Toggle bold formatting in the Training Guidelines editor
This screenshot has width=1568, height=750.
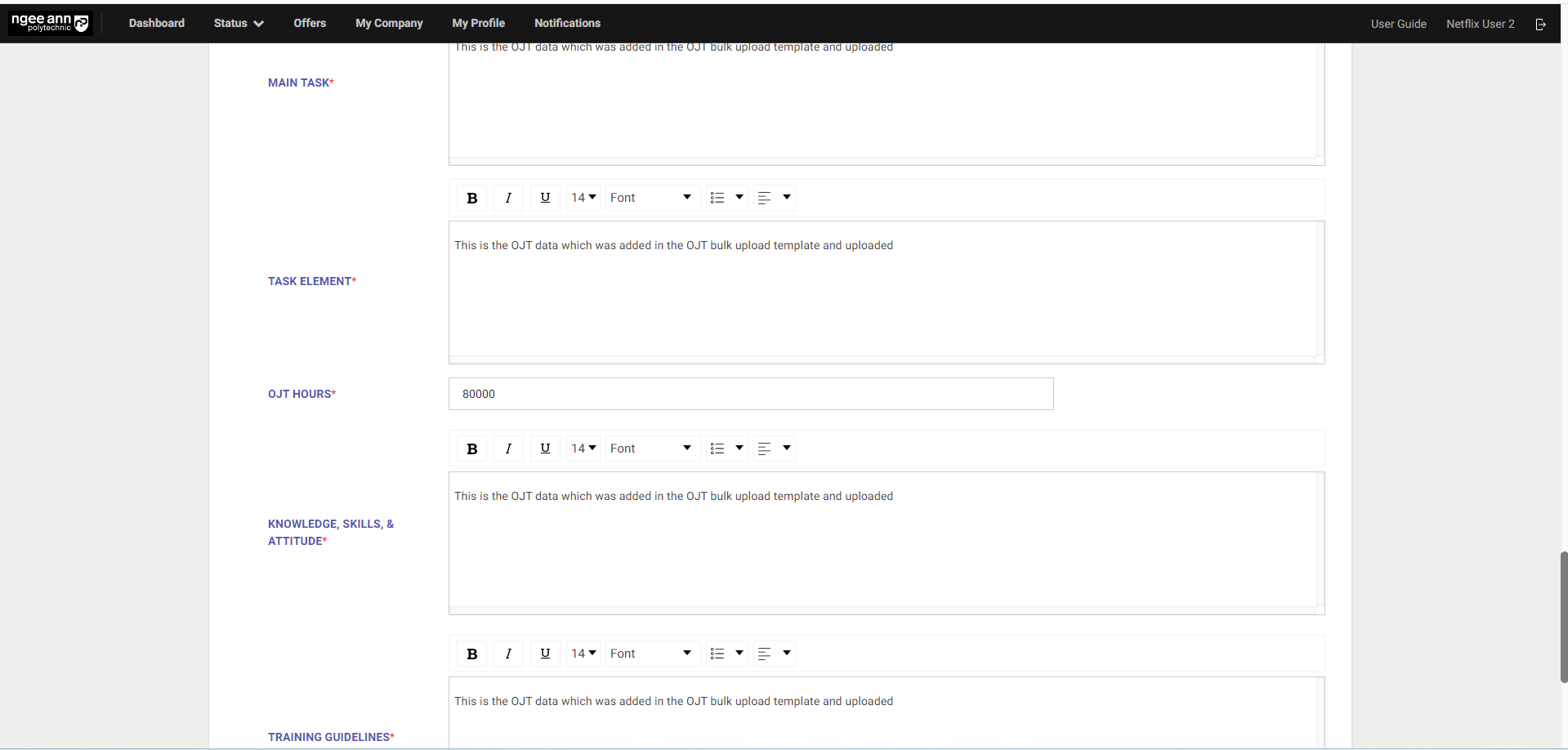coord(471,653)
